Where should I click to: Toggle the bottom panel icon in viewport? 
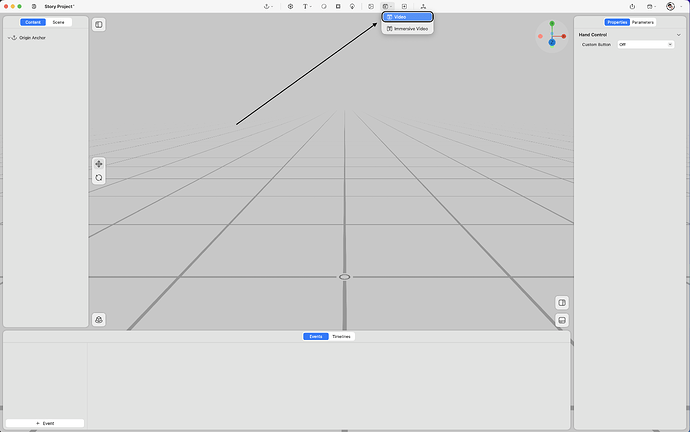562,320
